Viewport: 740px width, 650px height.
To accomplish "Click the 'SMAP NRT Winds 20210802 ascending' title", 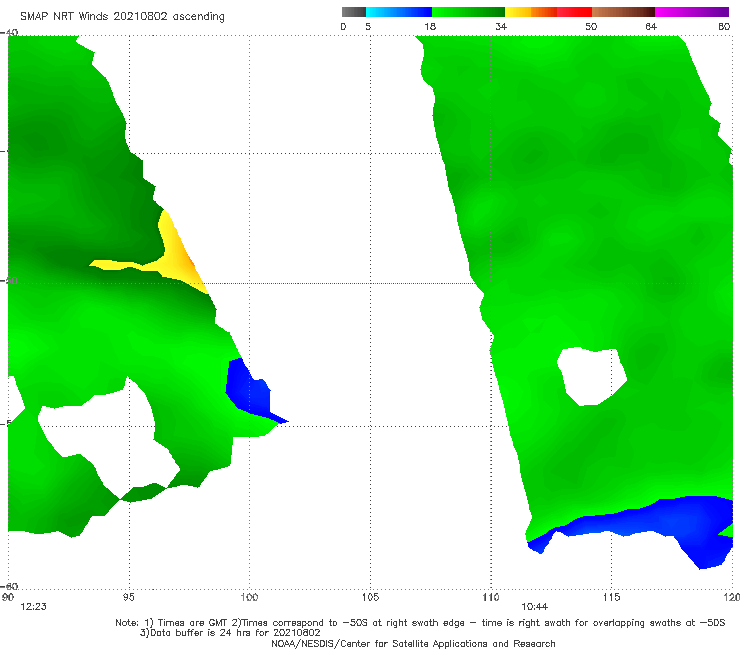I will (122, 16).
